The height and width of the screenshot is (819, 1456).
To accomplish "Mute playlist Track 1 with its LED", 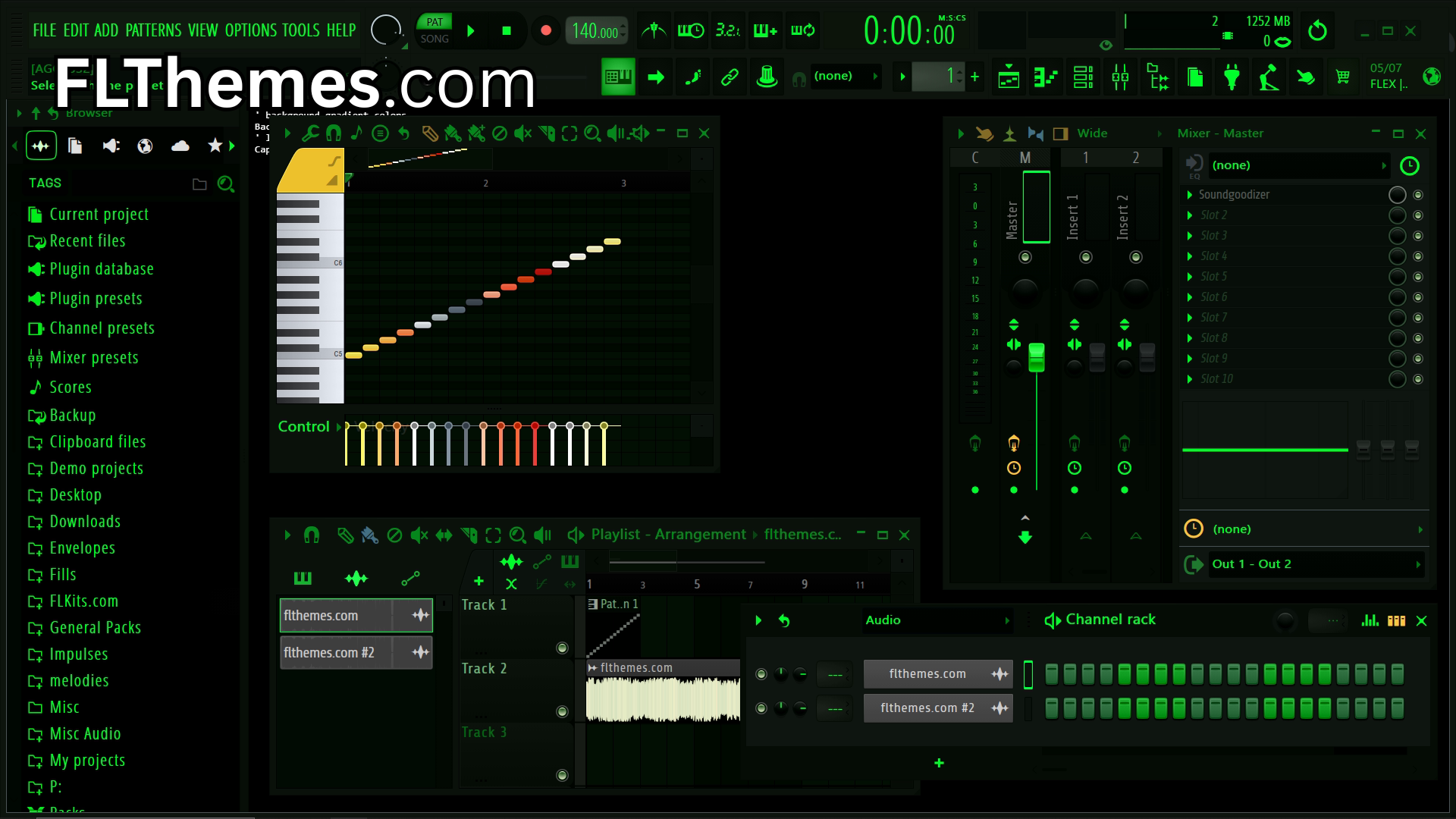I will (x=562, y=648).
